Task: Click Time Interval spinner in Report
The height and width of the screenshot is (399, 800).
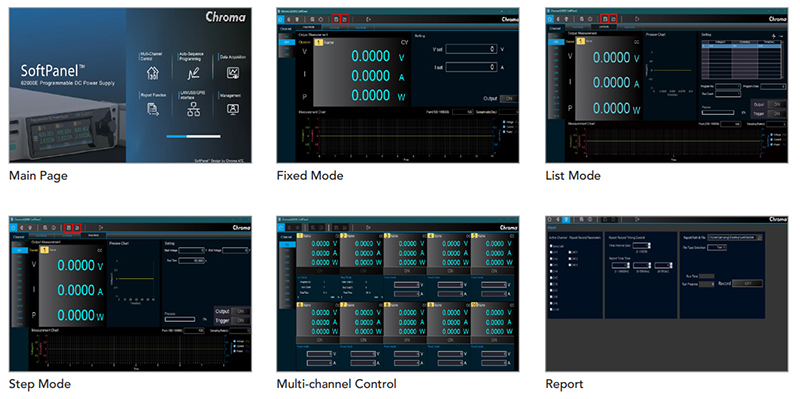Action: (x=642, y=245)
